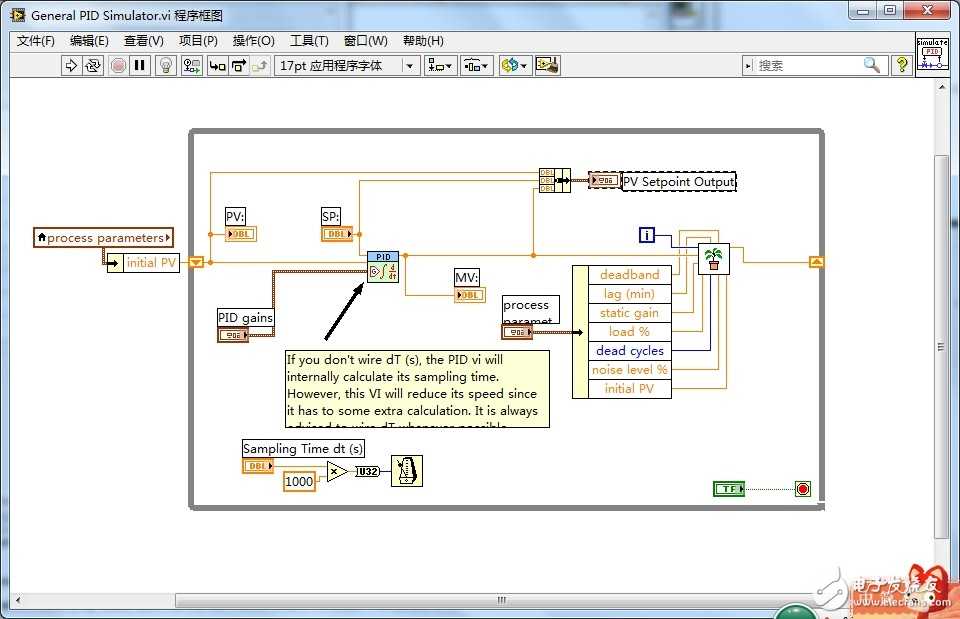Click the Run Continuously button
Image resolution: width=960 pixels, height=619 pixels.
click(92, 65)
